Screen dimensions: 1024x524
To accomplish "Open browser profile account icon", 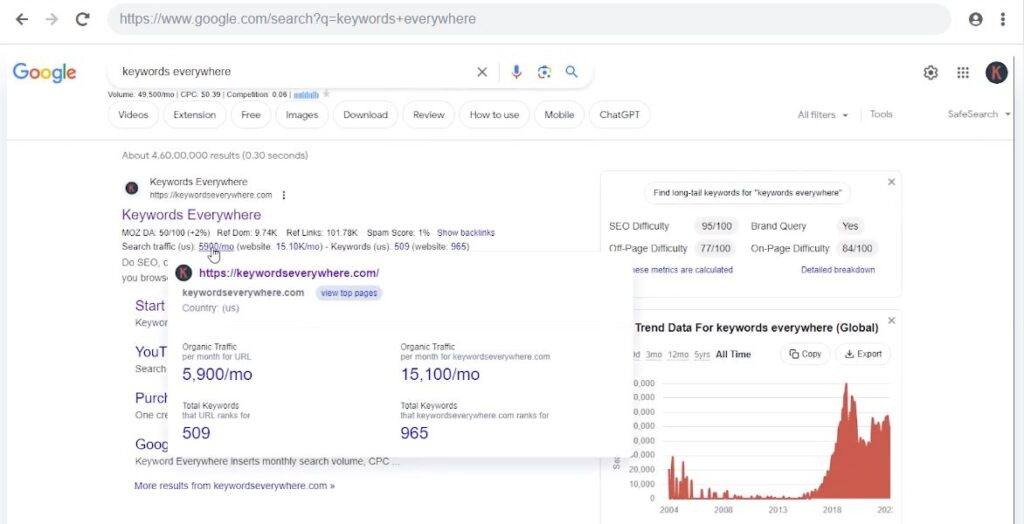I will pos(976,19).
